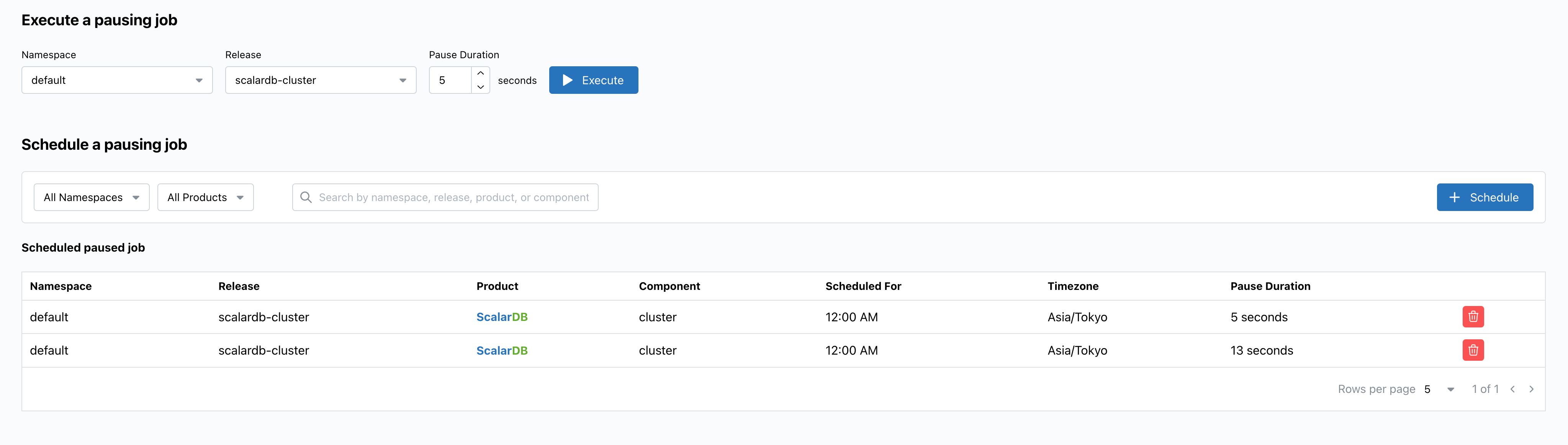Decrease pause duration with down arrow
The height and width of the screenshot is (445, 1568).
(x=480, y=87)
